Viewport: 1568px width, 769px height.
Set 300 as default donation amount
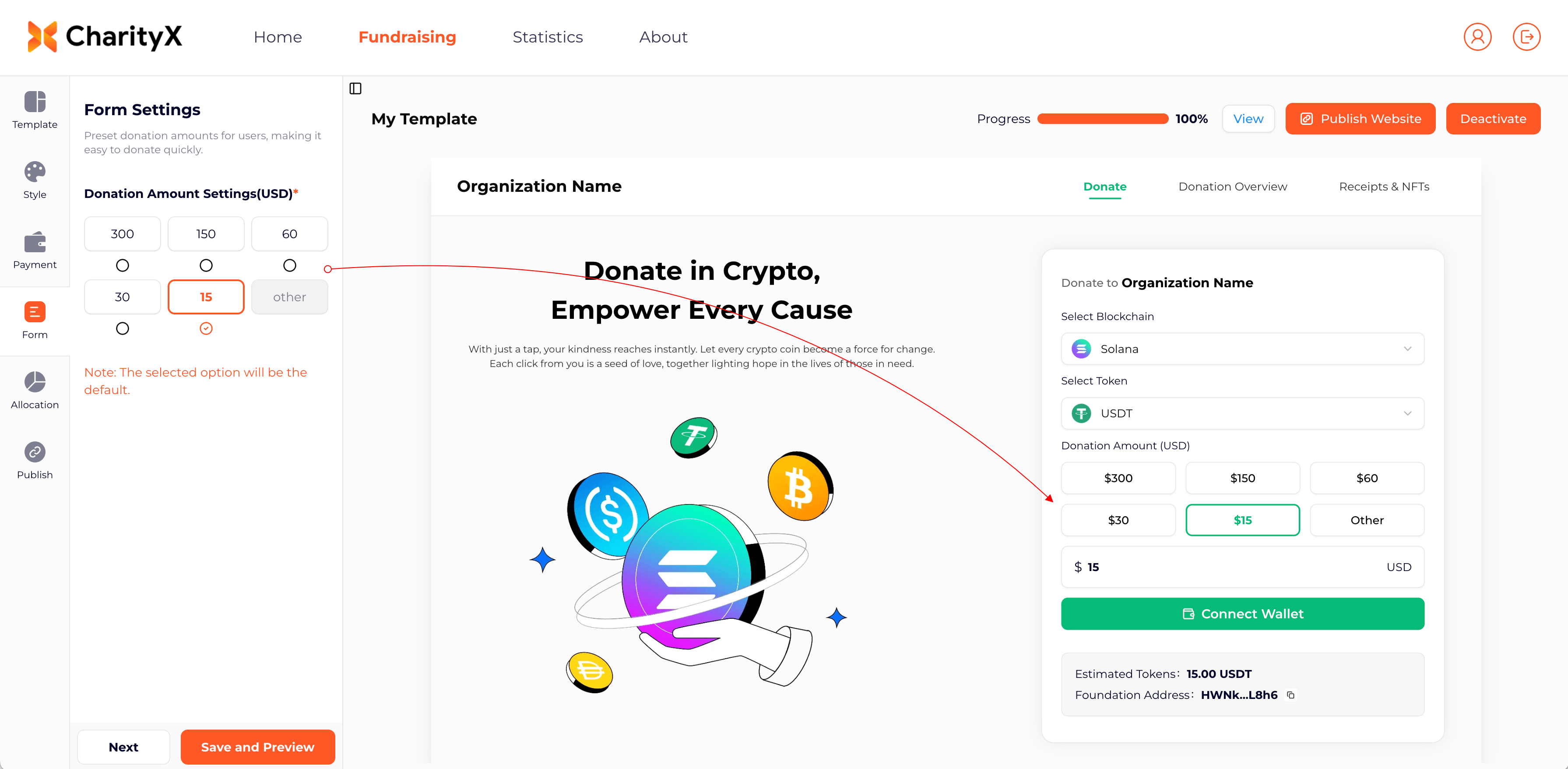122,265
